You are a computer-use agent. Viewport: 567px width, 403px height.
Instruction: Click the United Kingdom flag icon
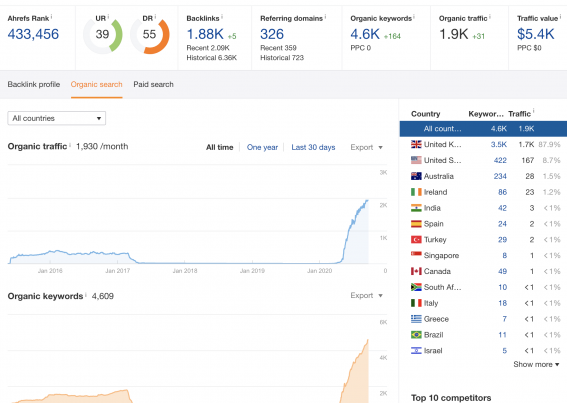point(416,144)
